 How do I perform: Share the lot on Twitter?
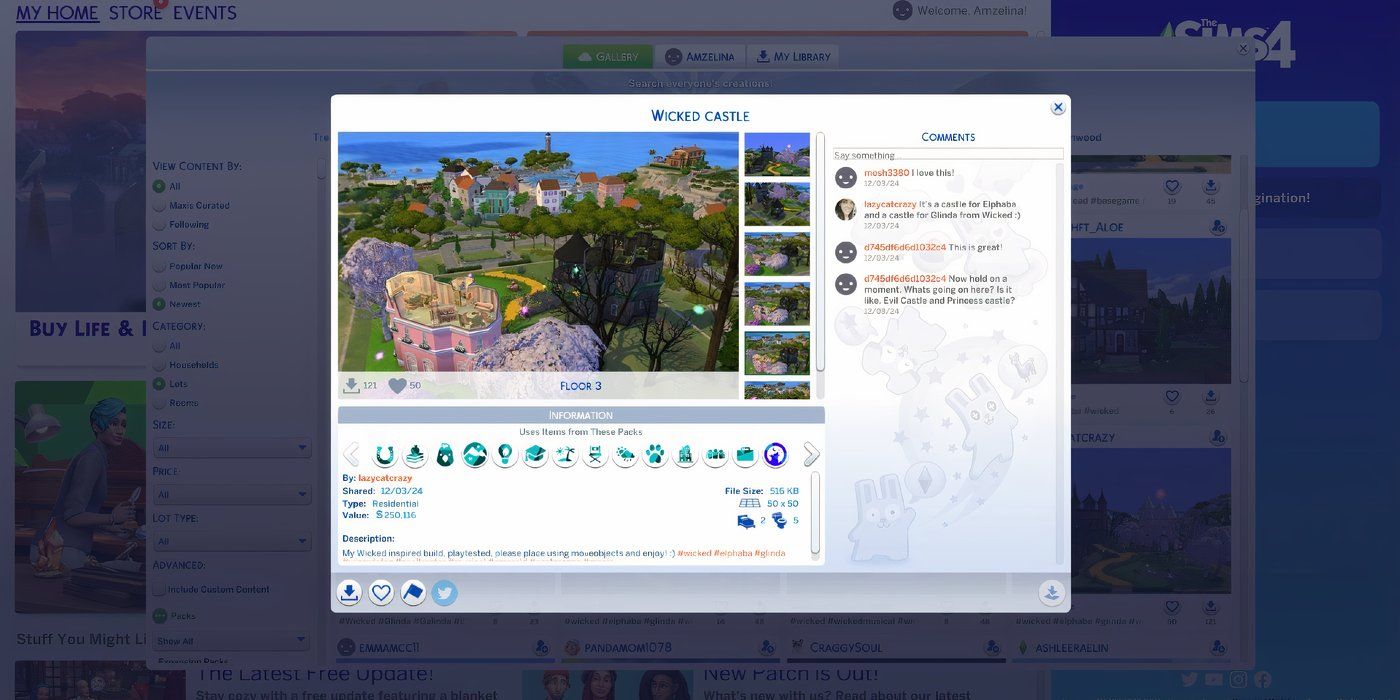445,593
